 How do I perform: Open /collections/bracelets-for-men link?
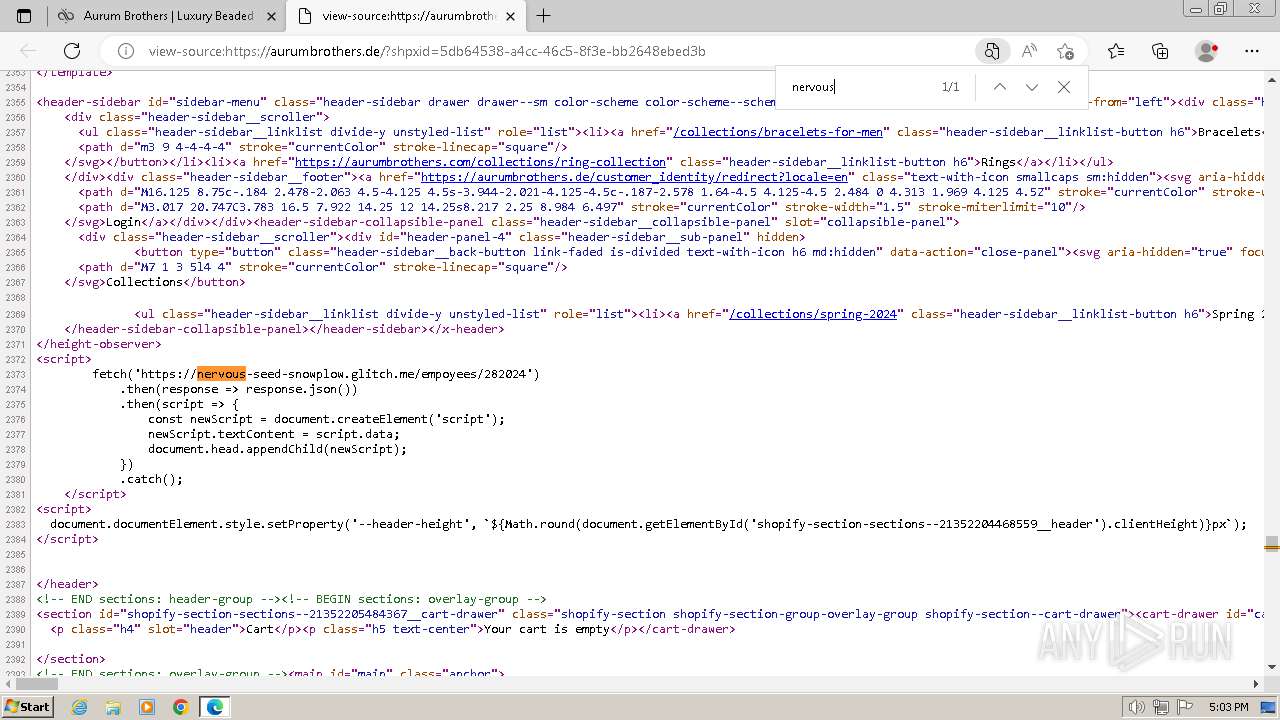(x=778, y=132)
